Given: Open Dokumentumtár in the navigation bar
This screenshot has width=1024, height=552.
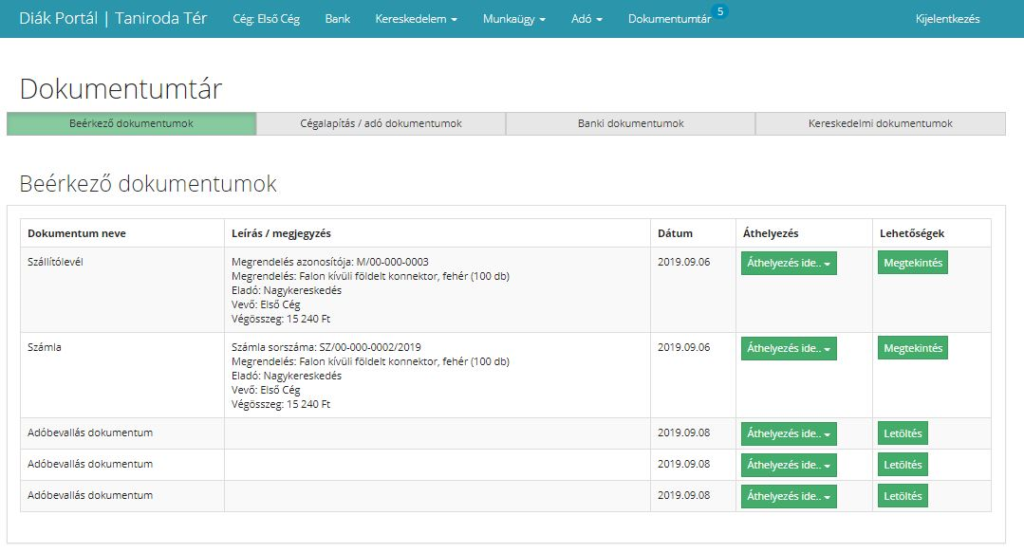Looking at the screenshot, I should click(669, 19).
